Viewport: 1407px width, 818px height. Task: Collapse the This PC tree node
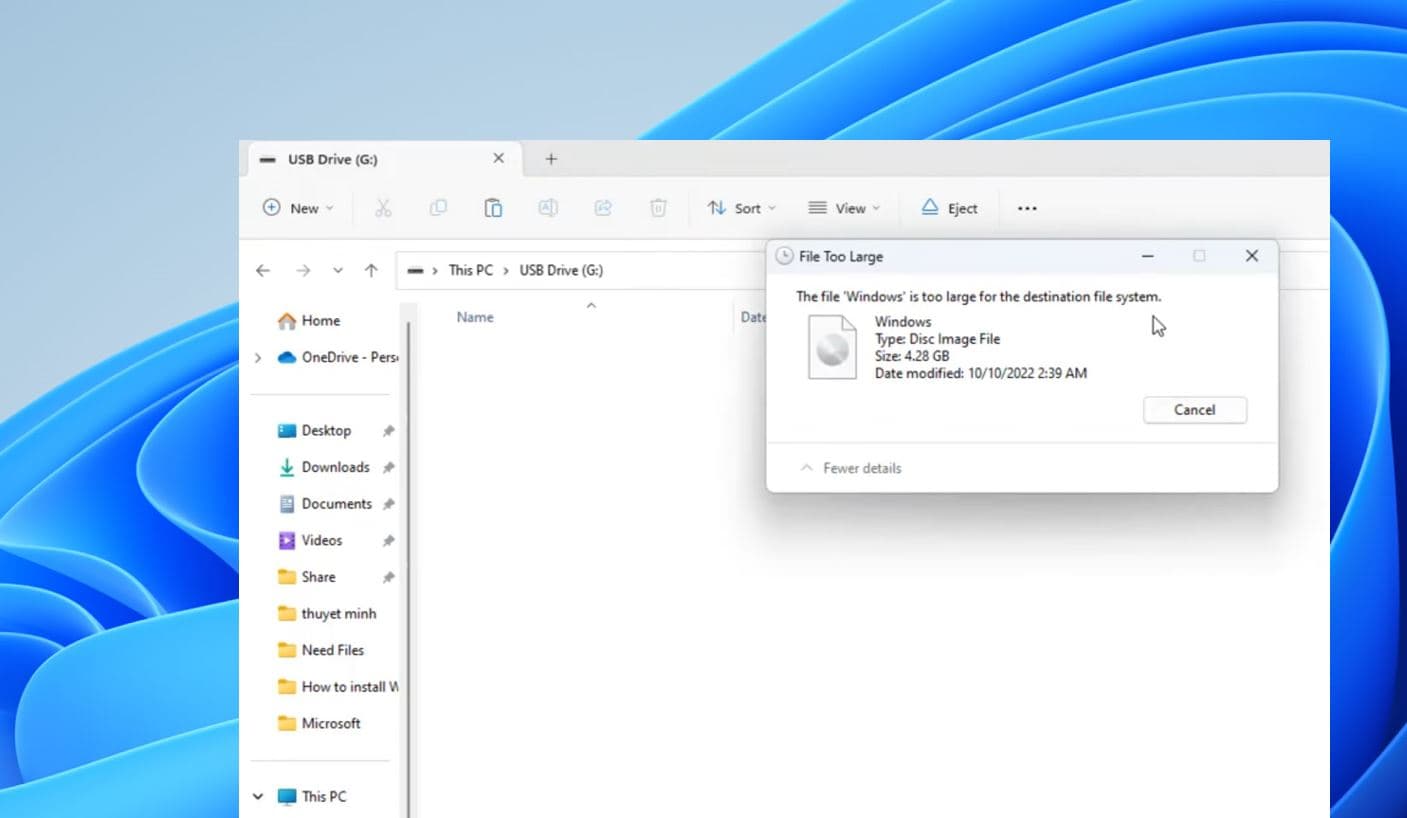259,797
